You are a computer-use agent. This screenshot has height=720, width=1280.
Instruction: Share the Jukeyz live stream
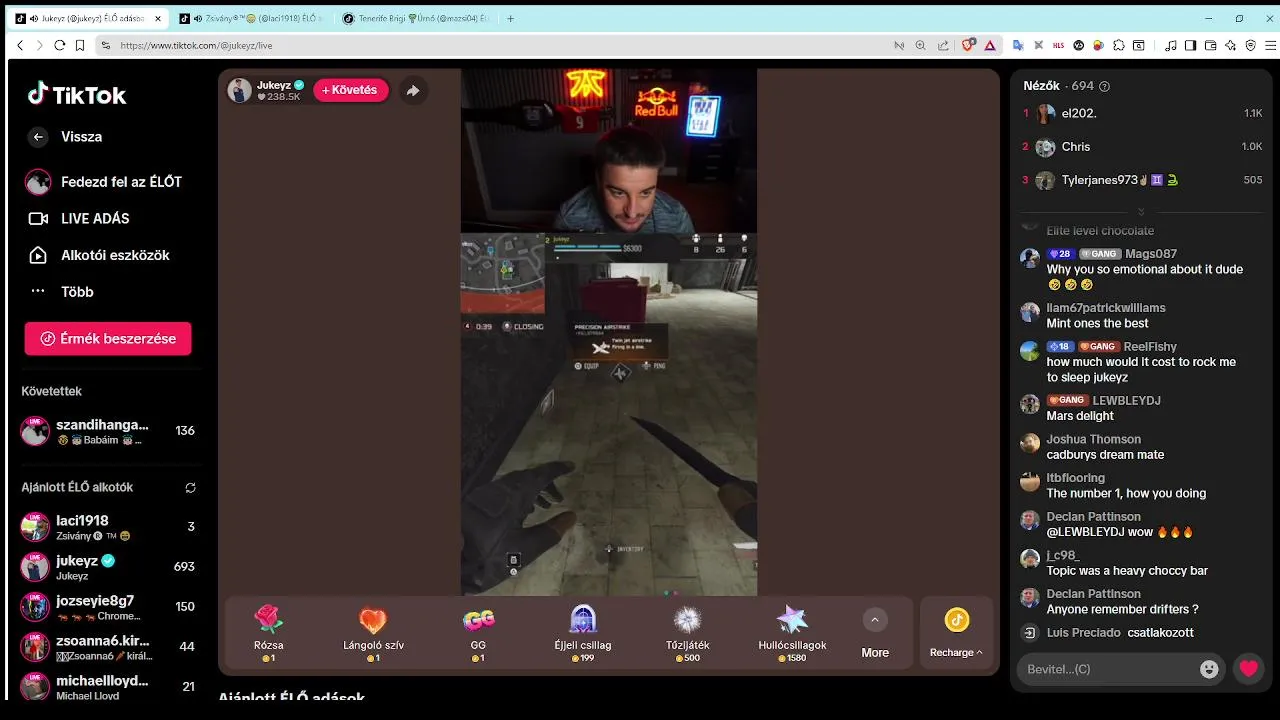coord(412,90)
